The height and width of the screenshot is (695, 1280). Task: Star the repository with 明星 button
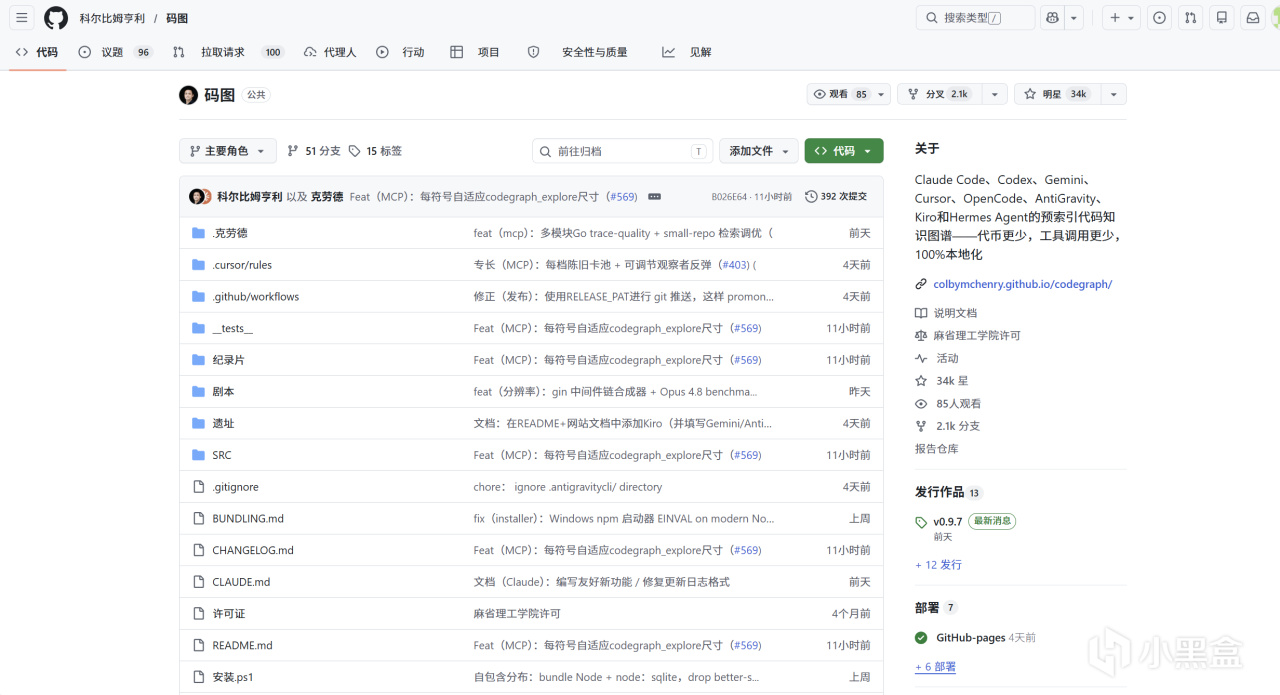coord(1058,94)
